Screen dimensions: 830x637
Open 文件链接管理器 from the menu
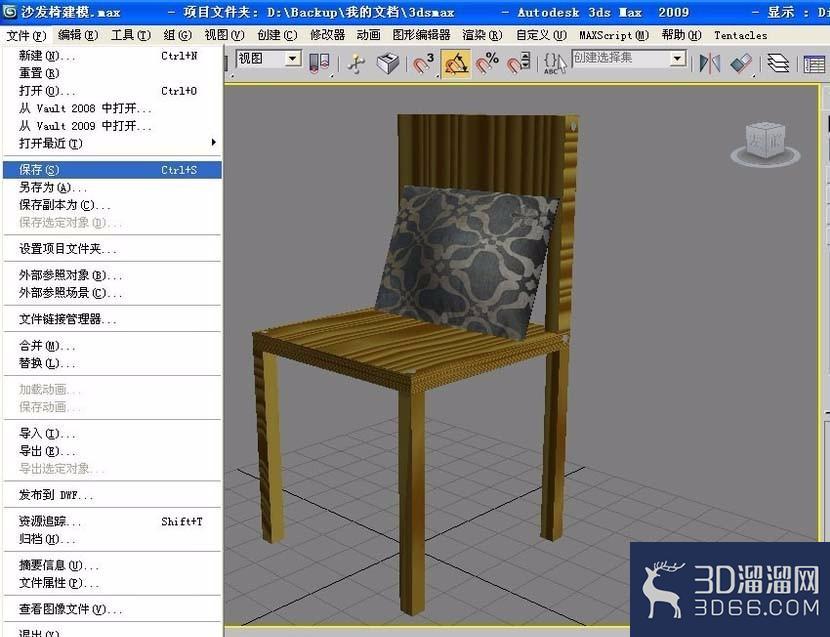pos(112,319)
